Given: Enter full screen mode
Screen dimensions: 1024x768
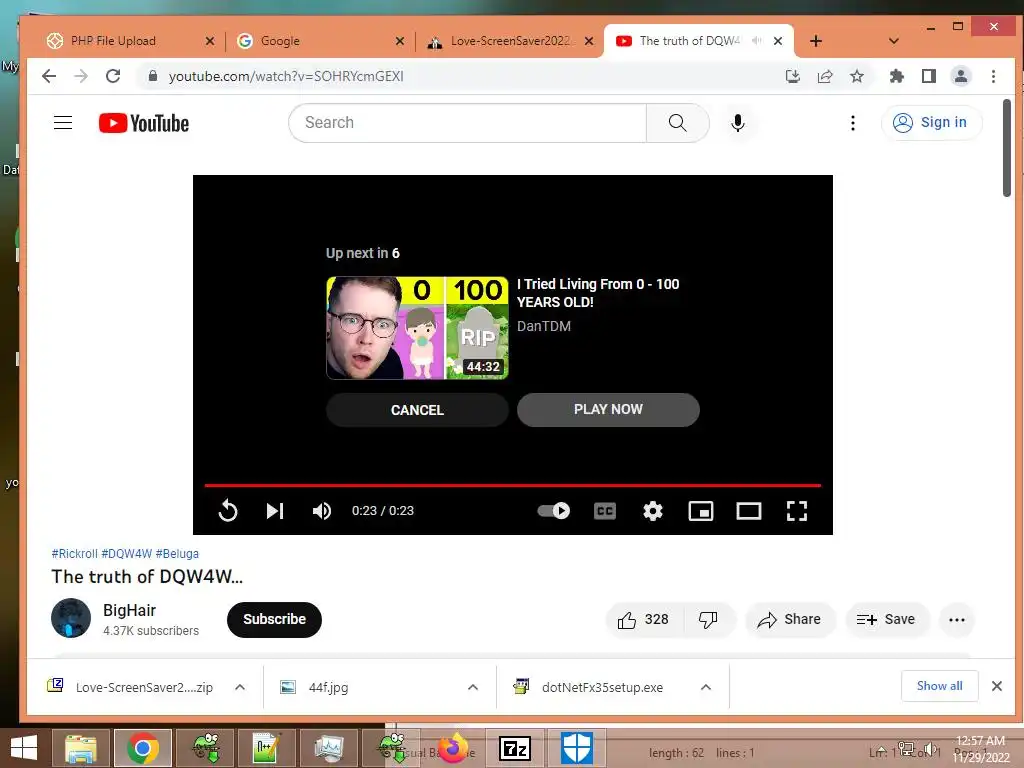Looking at the screenshot, I should point(797,511).
